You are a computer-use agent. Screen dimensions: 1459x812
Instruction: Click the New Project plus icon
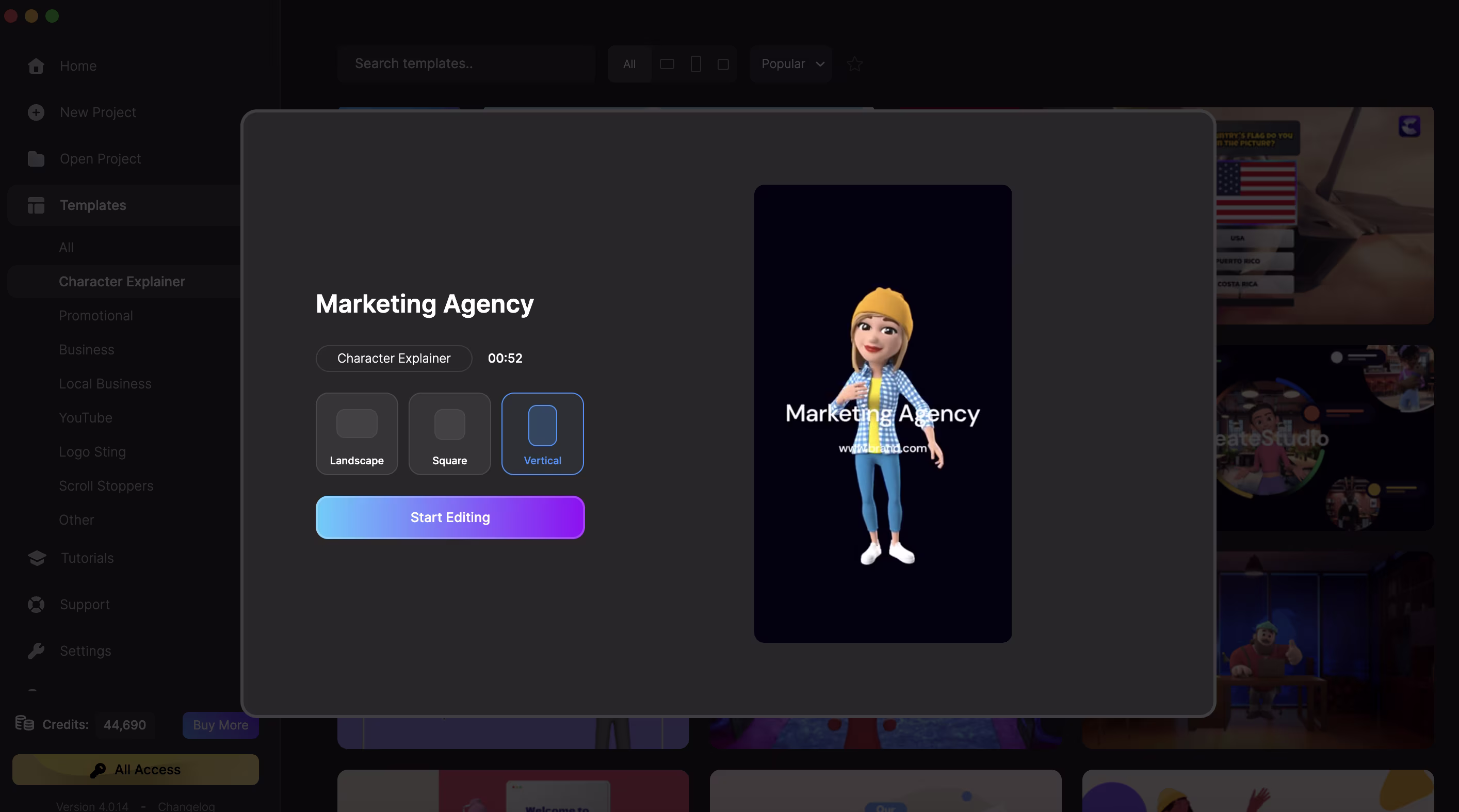click(x=36, y=112)
